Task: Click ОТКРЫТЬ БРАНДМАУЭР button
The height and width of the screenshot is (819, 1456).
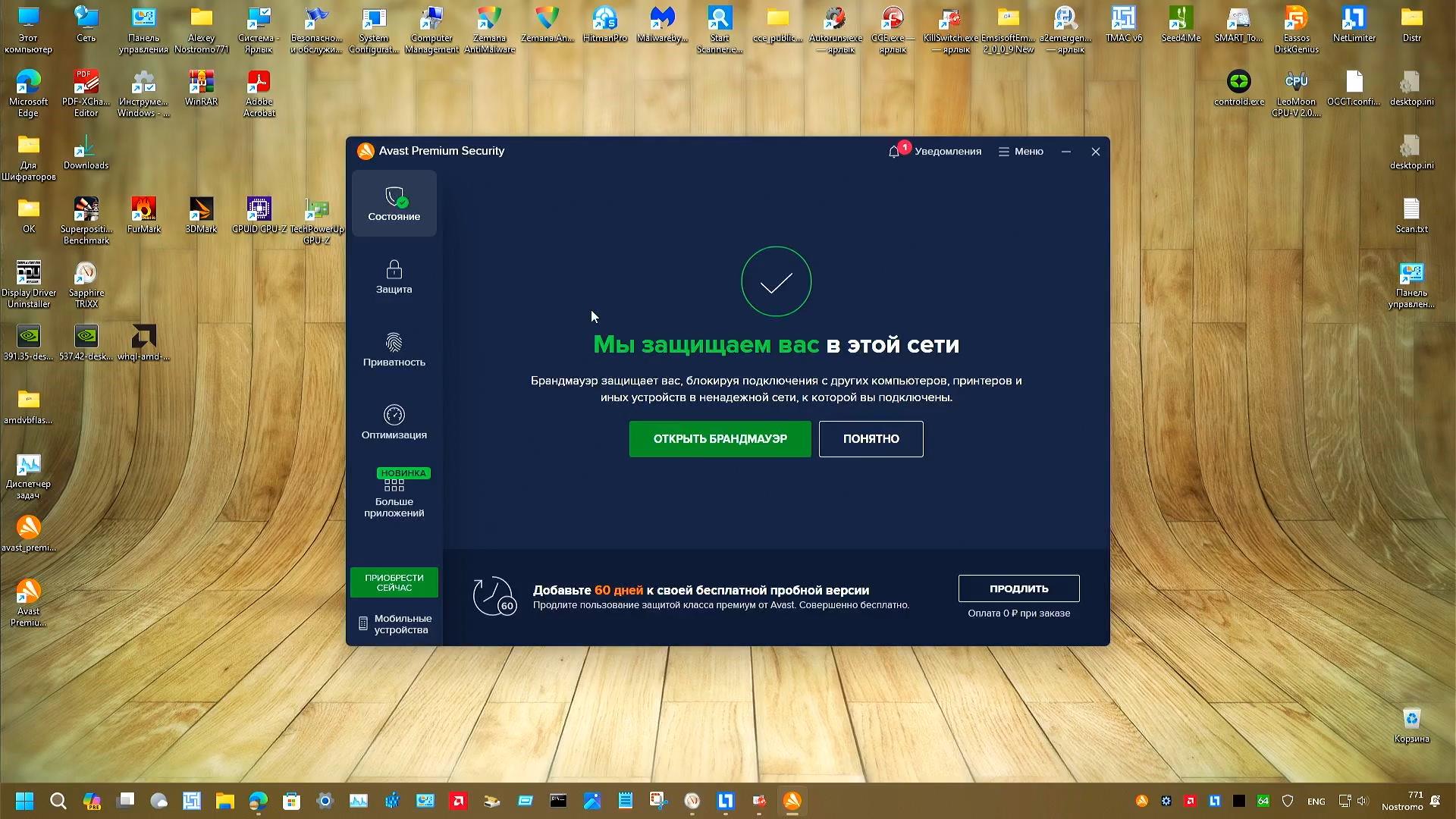Action: click(x=720, y=439)
